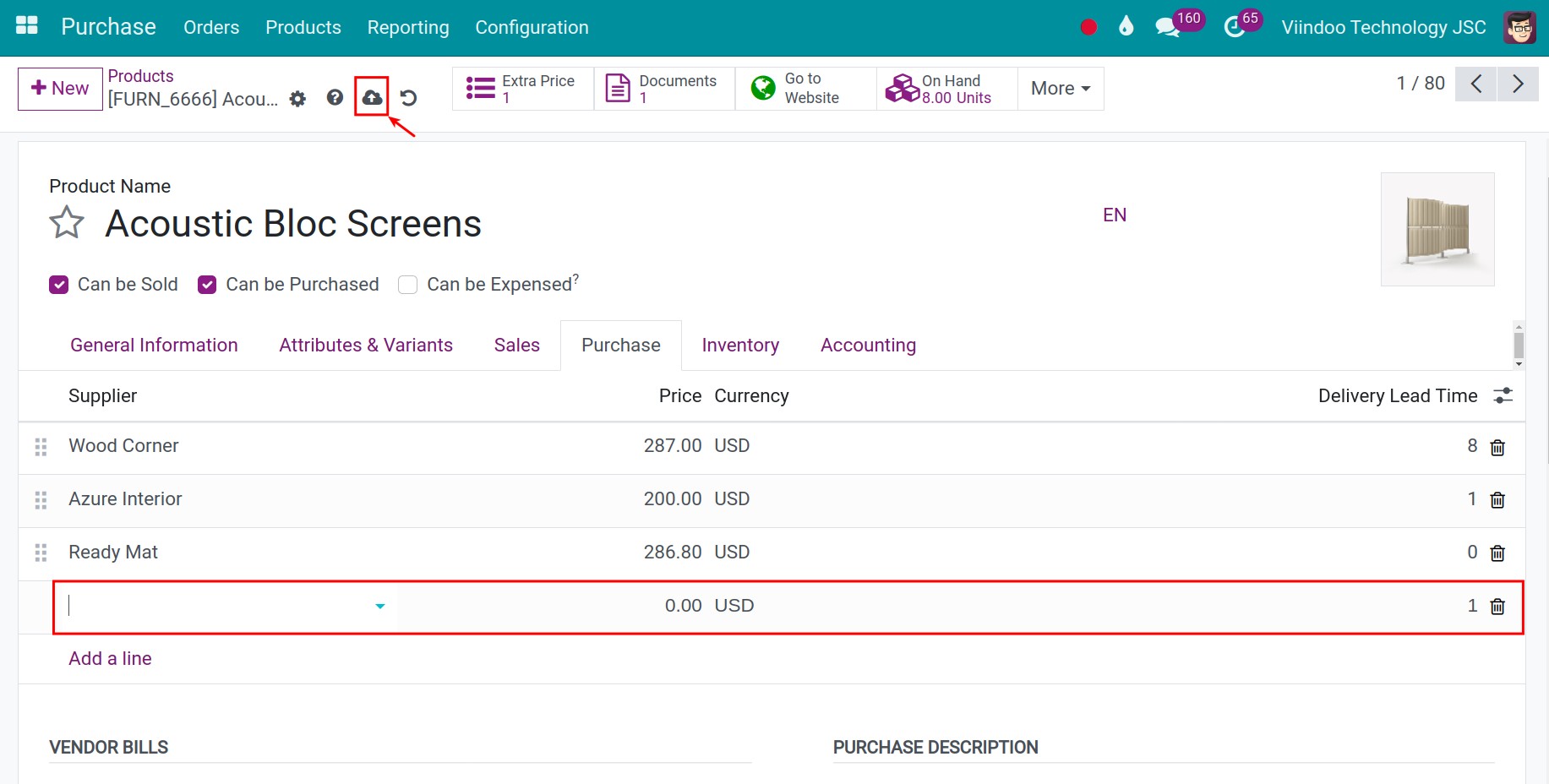Screen dimensions: 1549x784
Task: Click Purchase app title
Action: tap(108, 27)
